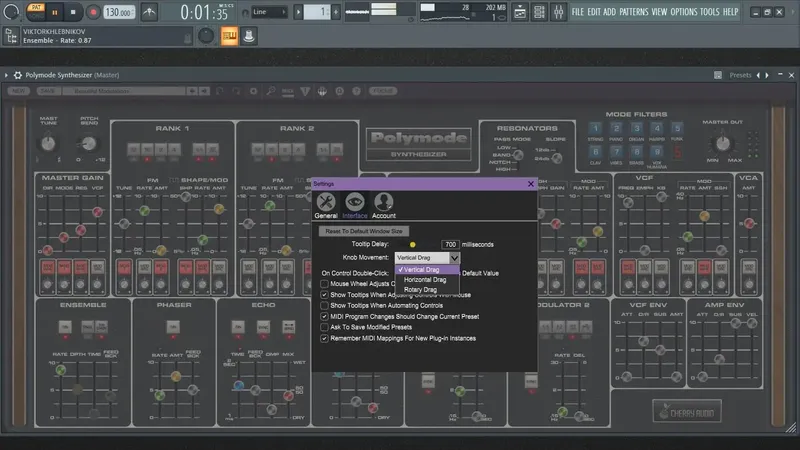Click the tempo 130.000 field
Image resolution: width=800 pixels, height=450 pixels.
[x=119, y=12]
